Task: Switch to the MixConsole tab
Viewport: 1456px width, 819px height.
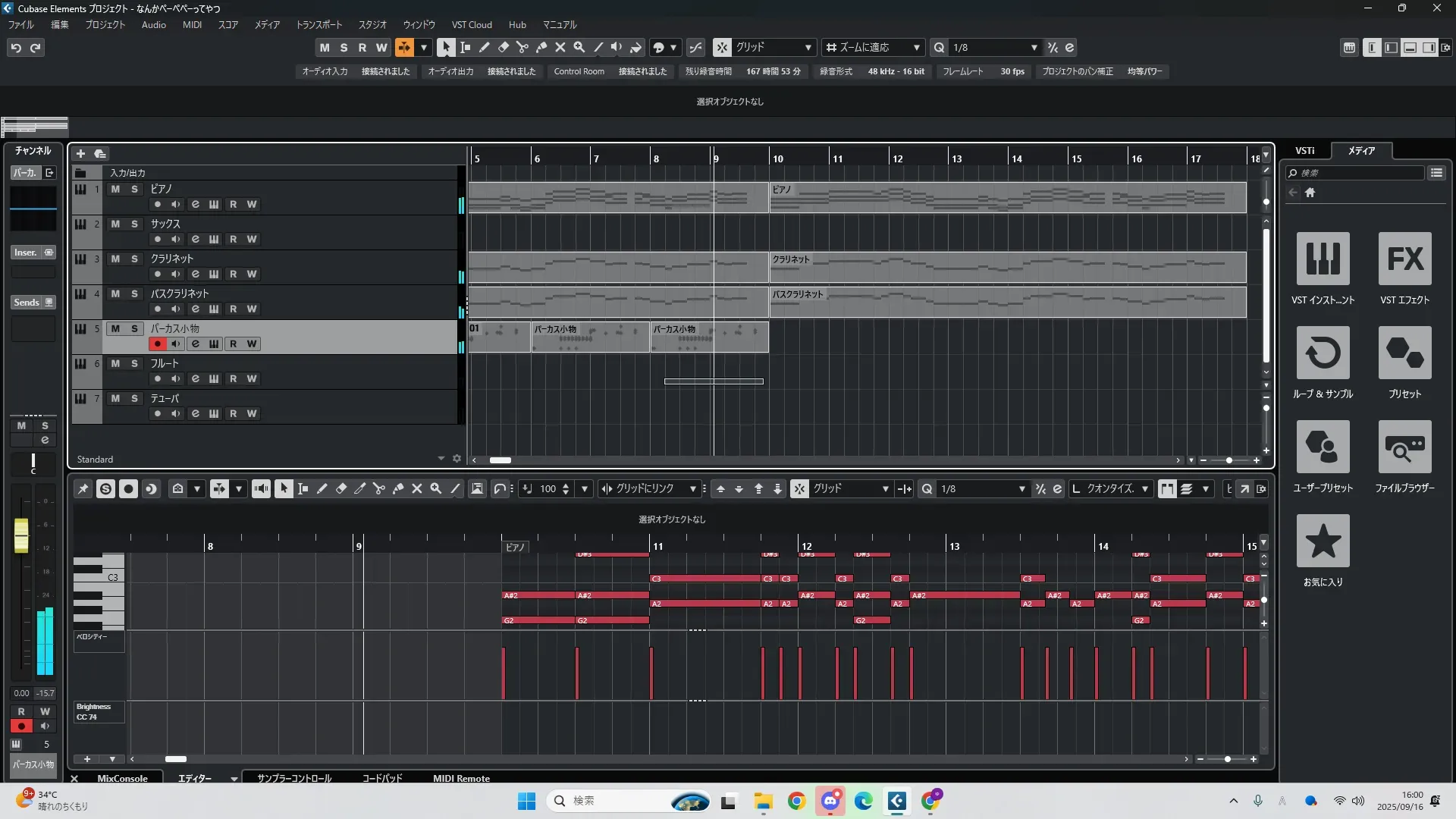Action: tap(122, 778)
